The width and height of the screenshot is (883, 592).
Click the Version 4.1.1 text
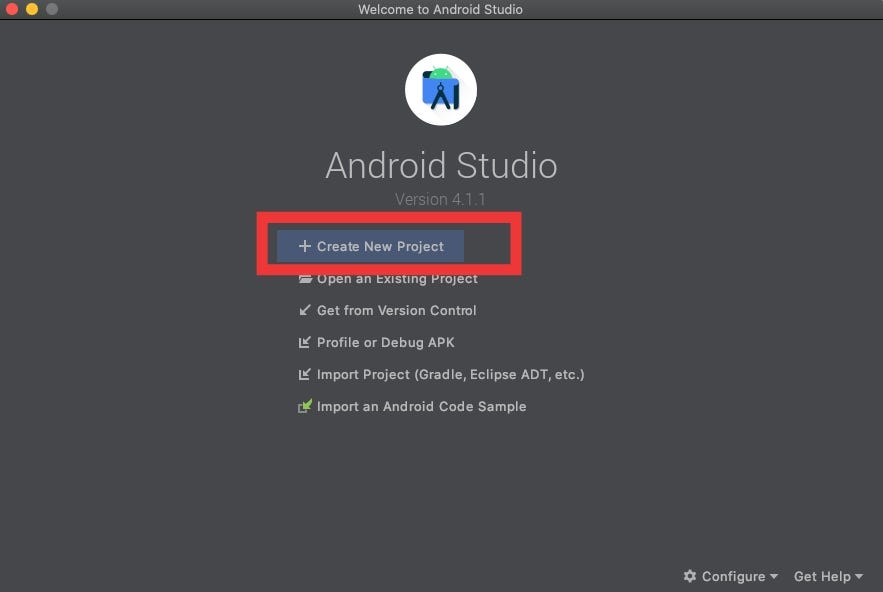(441, 199)
